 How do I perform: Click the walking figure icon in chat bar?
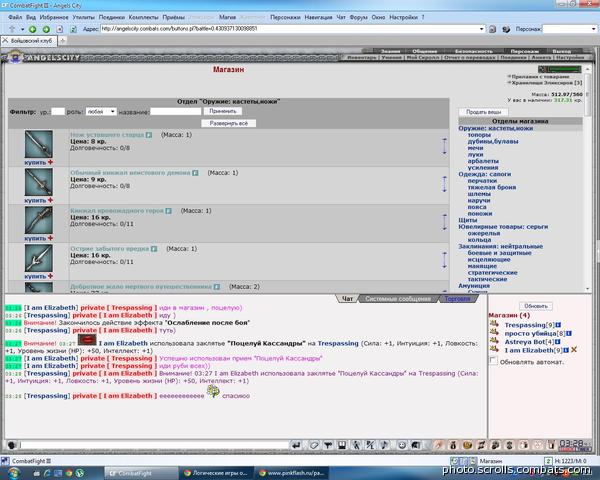tap(356, 445)
